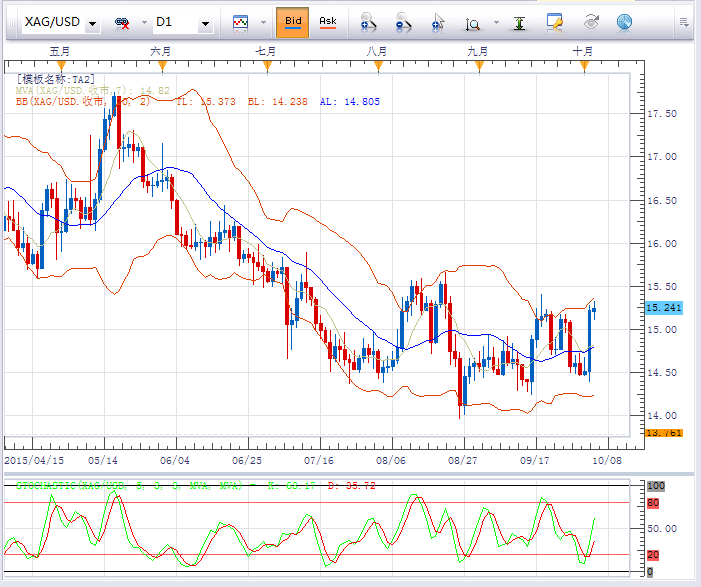
Task: Click the vertical autoscale green arrow icon
Action: [x=520, y=22]
